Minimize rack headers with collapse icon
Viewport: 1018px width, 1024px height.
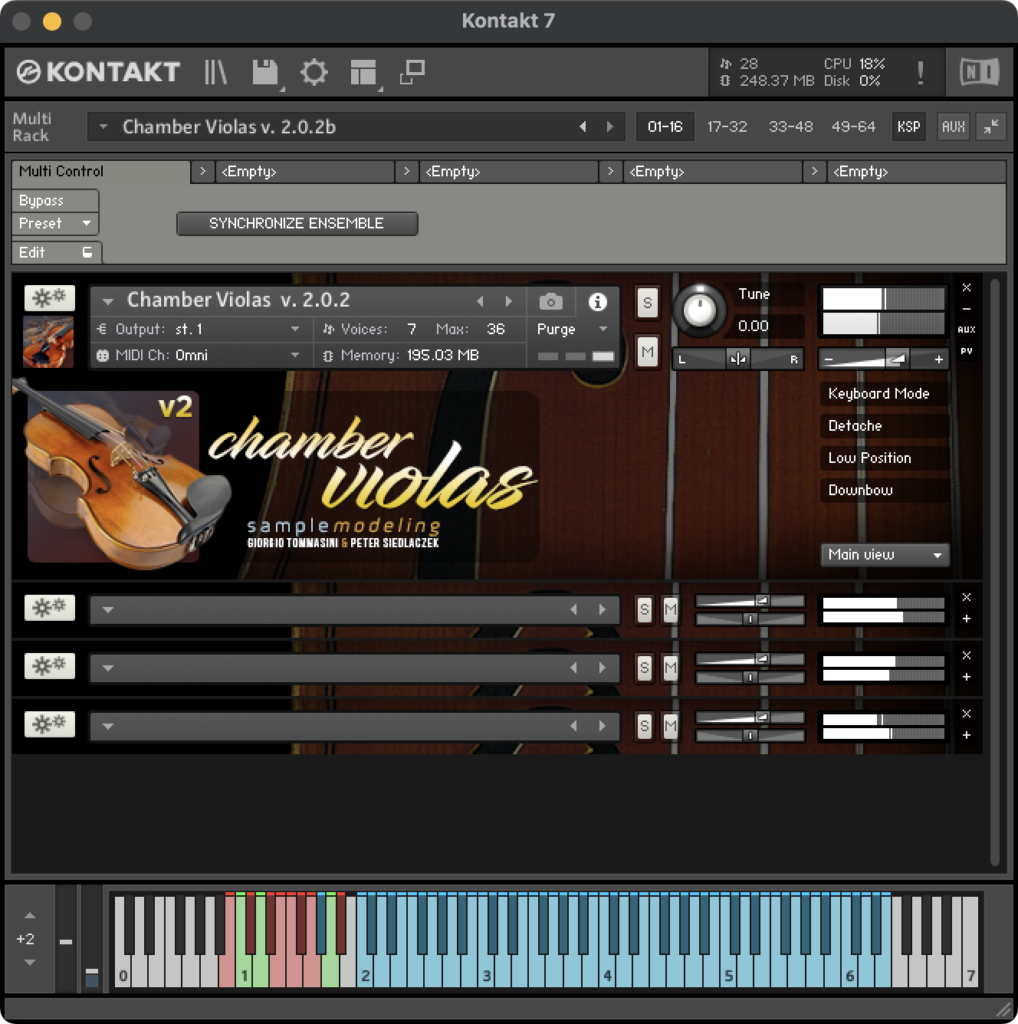pyautogui.click(x=991, y=127)
